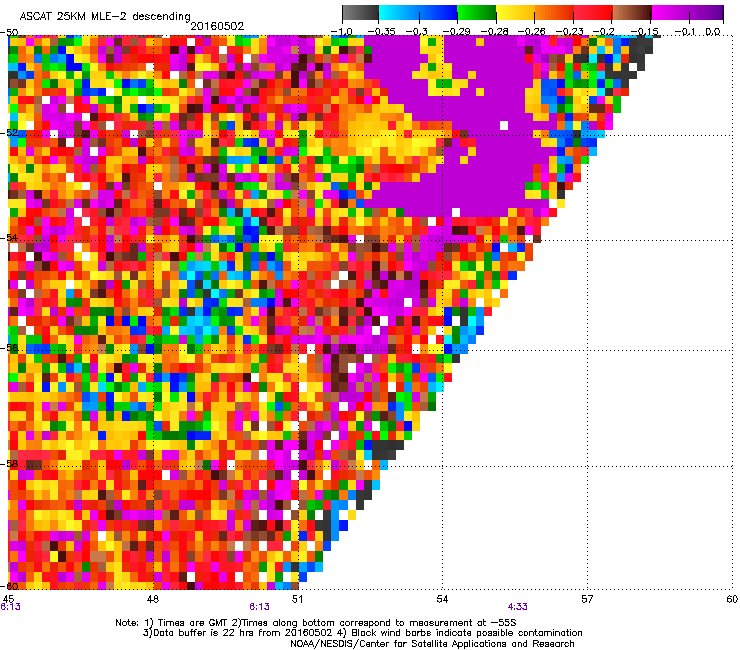Click the '60' longitude axis label
740x650 pixels.
(732, 599)
